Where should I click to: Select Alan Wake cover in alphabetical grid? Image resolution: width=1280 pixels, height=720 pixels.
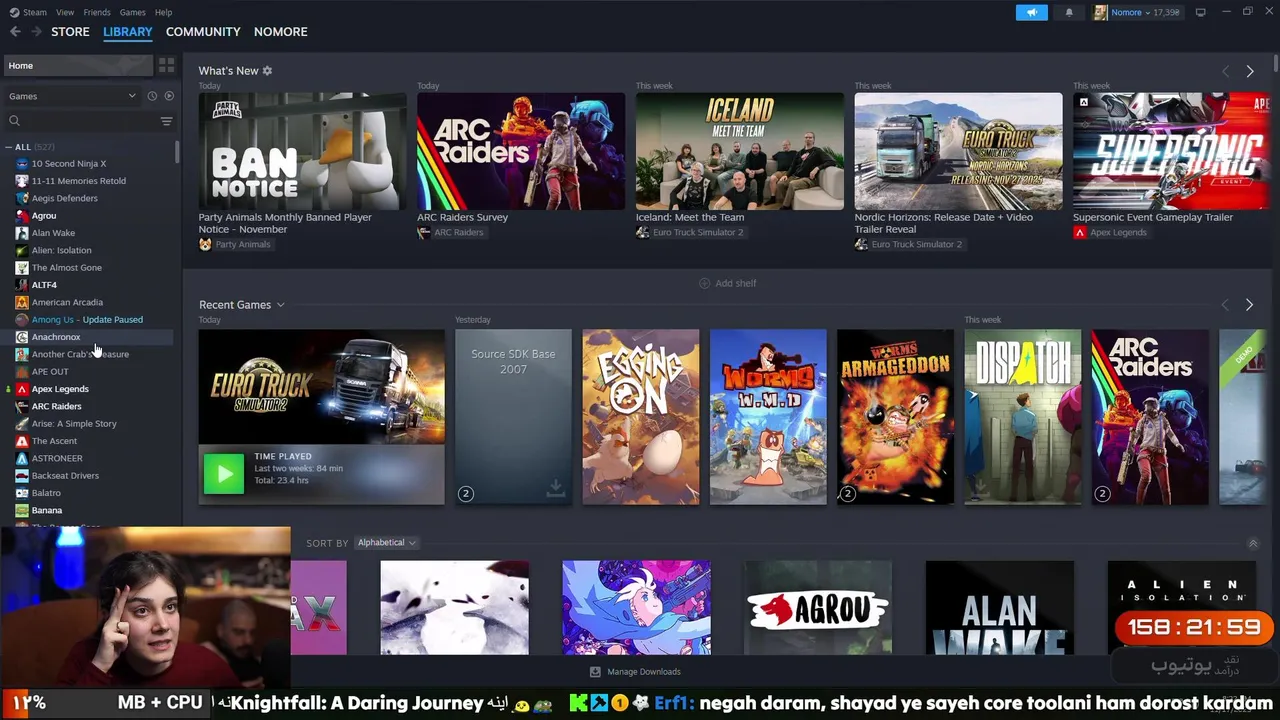(x=1000, y=608)
